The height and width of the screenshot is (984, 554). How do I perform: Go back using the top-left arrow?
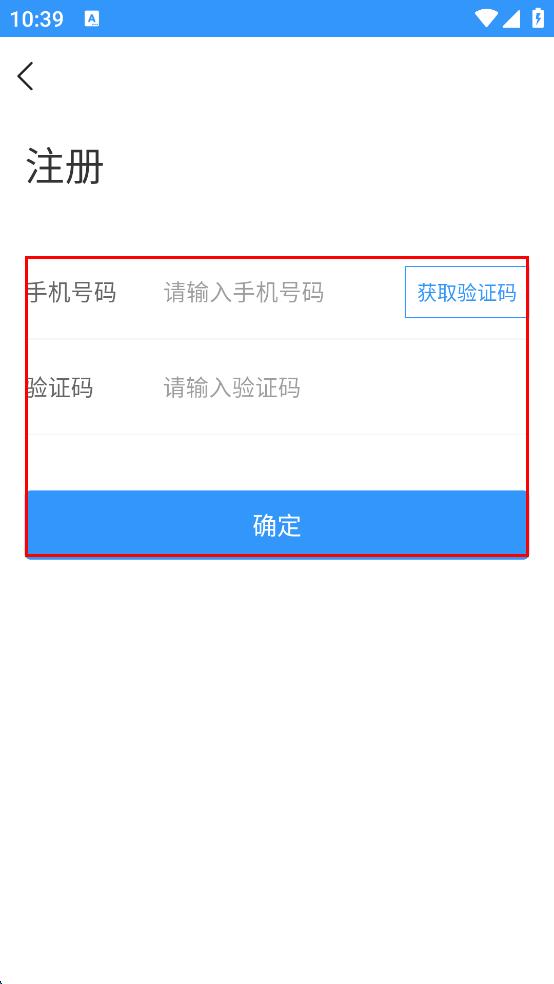25,77
